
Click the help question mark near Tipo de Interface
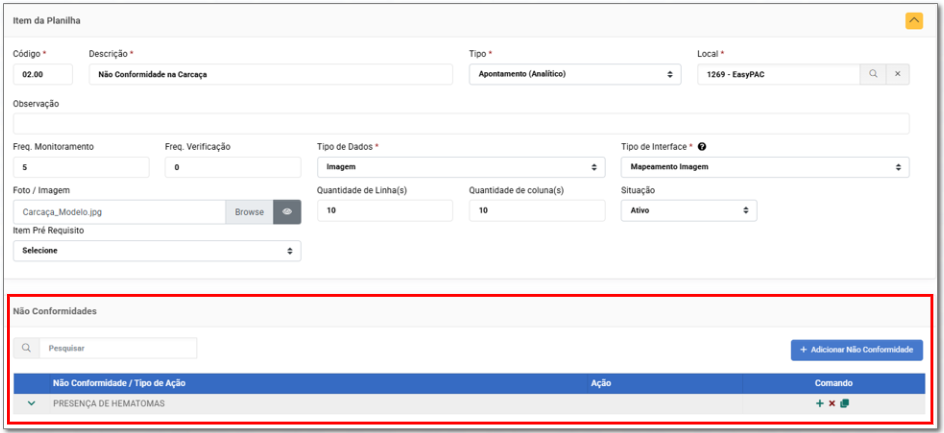pyautogui.click(x=702, y=147)
